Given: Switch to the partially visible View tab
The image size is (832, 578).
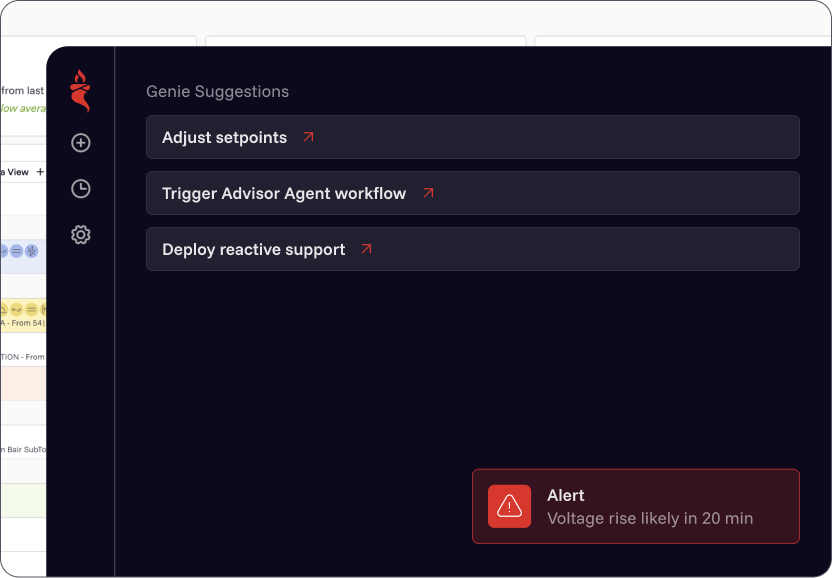Looking at the screenshot, I should (16, 172).
